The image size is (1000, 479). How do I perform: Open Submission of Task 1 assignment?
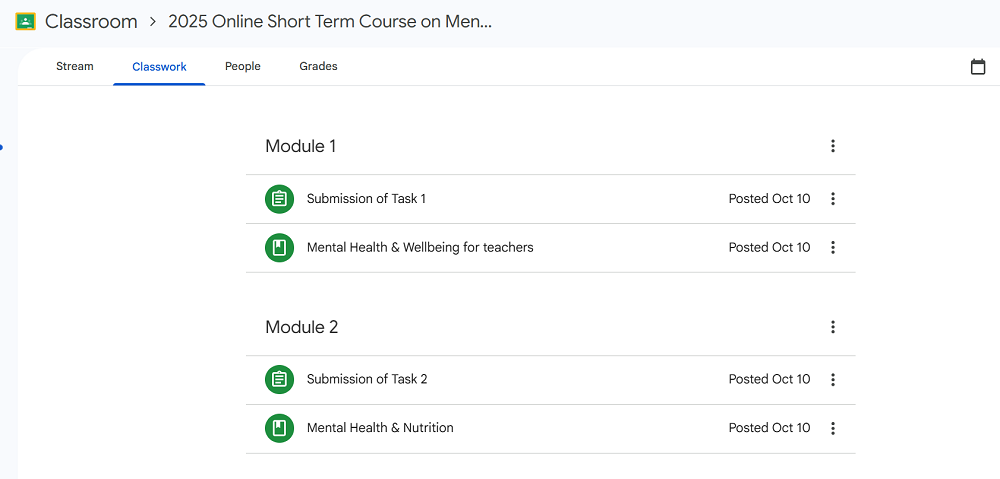point(366,199)
